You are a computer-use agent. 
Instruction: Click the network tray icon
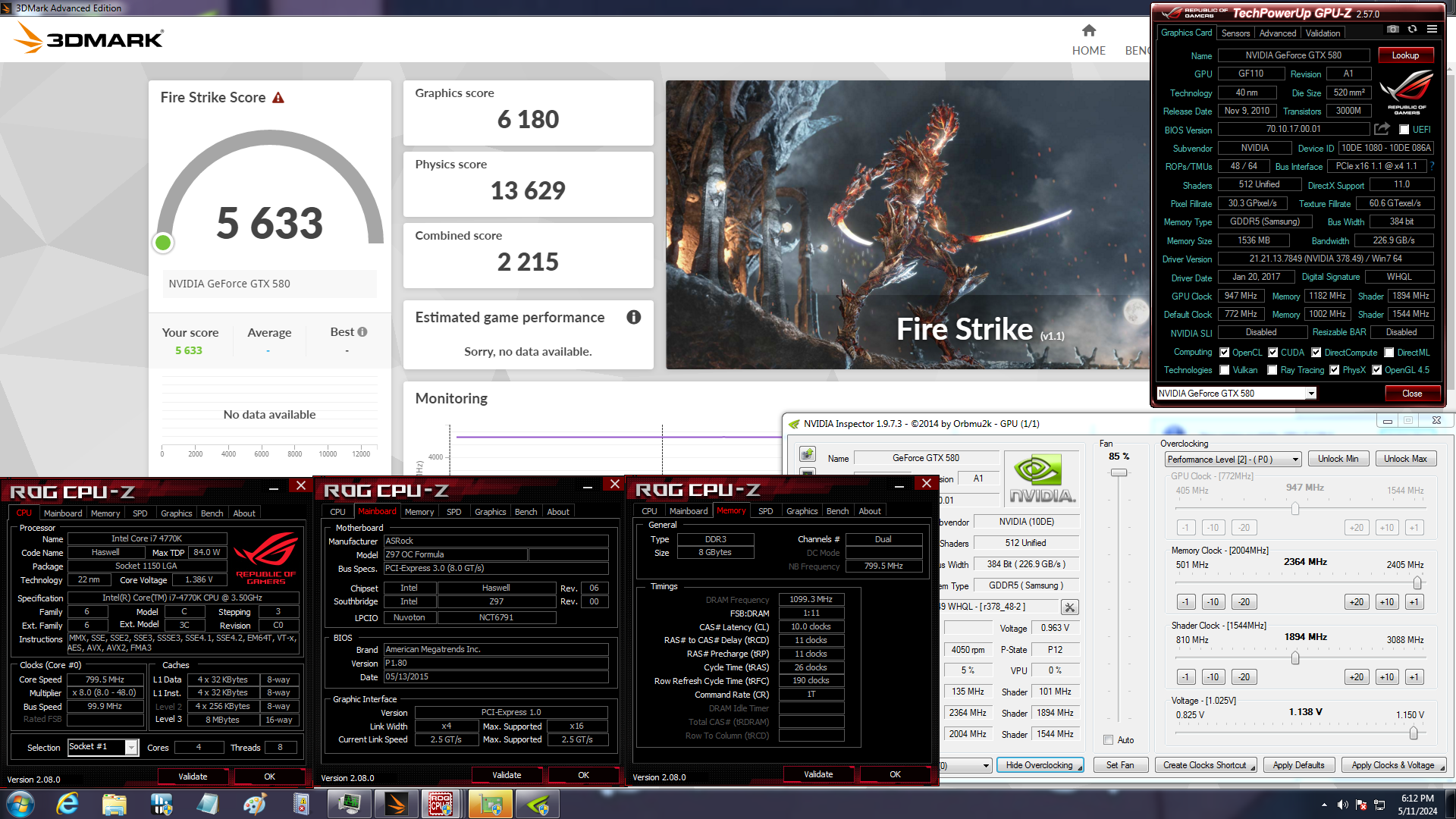coord(1379,805)
